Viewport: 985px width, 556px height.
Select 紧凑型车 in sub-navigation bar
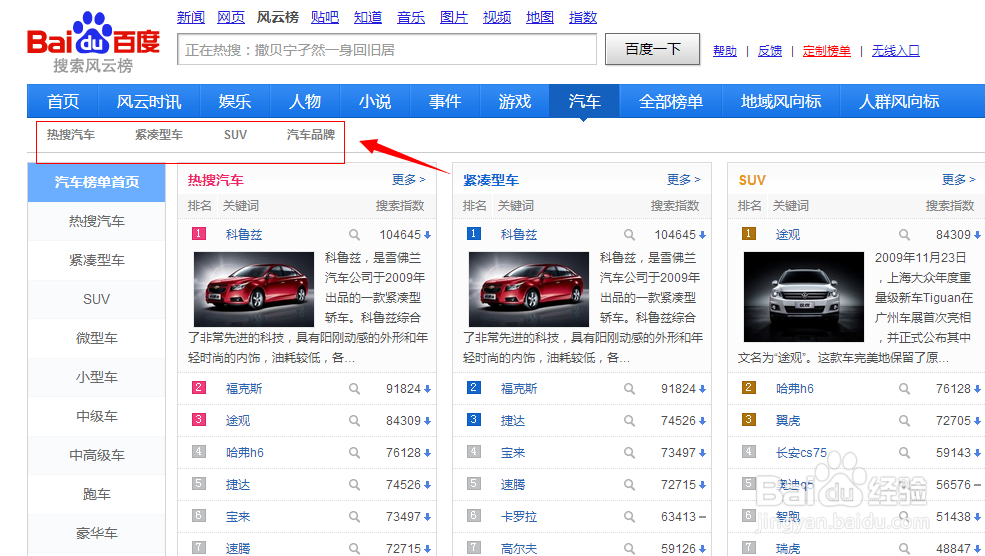pyautogui.click(x=159, y=134)
